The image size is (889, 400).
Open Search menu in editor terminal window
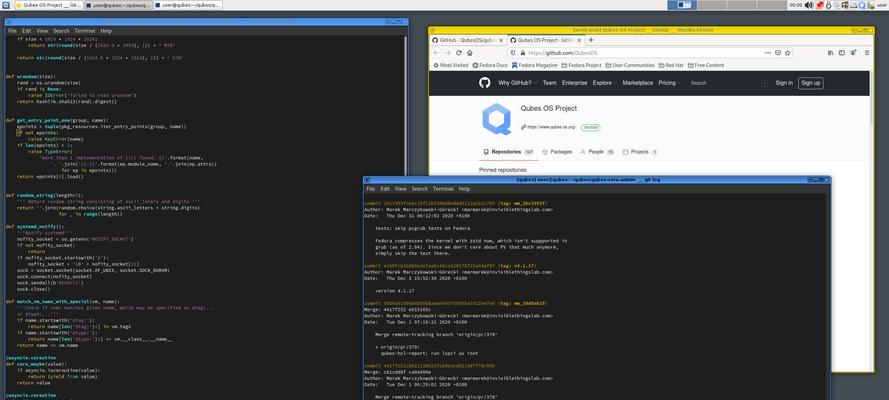click(x=61, y=31)
